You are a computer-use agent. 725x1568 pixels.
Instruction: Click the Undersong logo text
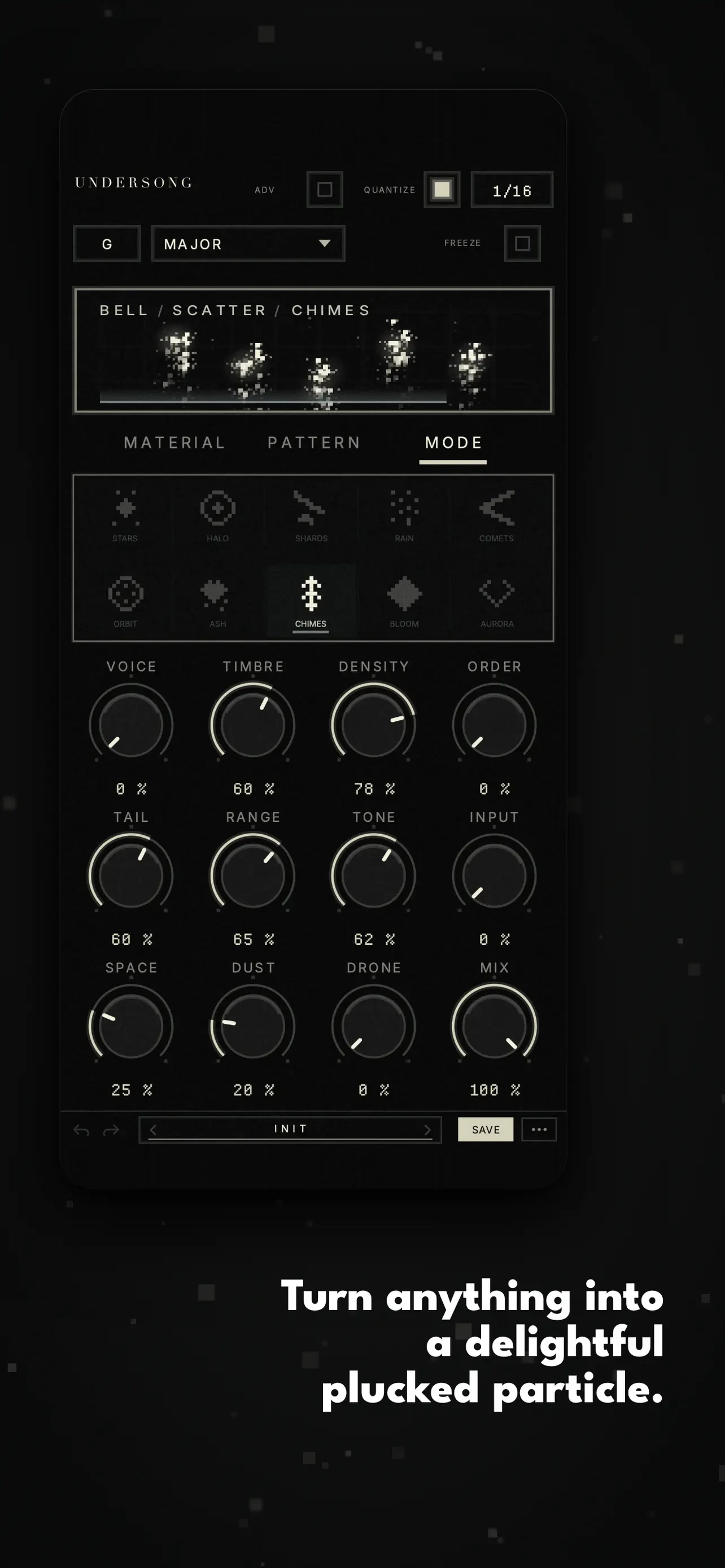tap(134, 183)
